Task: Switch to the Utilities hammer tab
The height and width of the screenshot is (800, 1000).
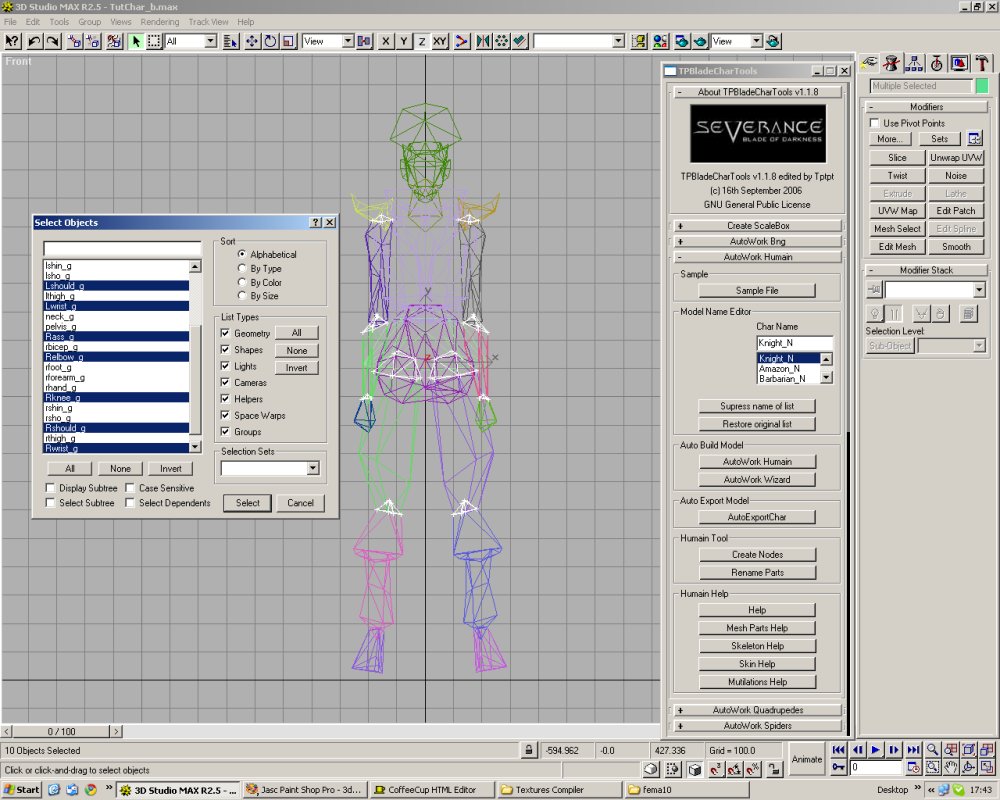Action: [x=982, y=63]
